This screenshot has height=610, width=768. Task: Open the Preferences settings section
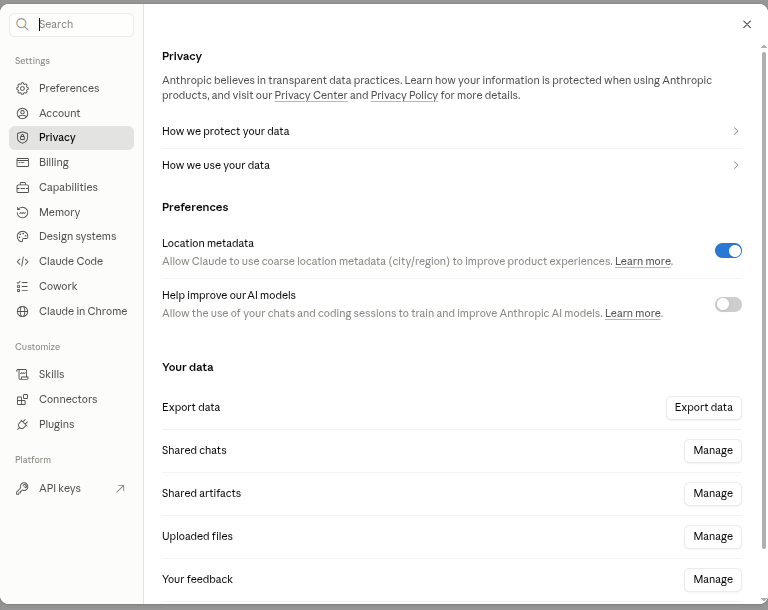pyautogui.click(x=72, y=88)
